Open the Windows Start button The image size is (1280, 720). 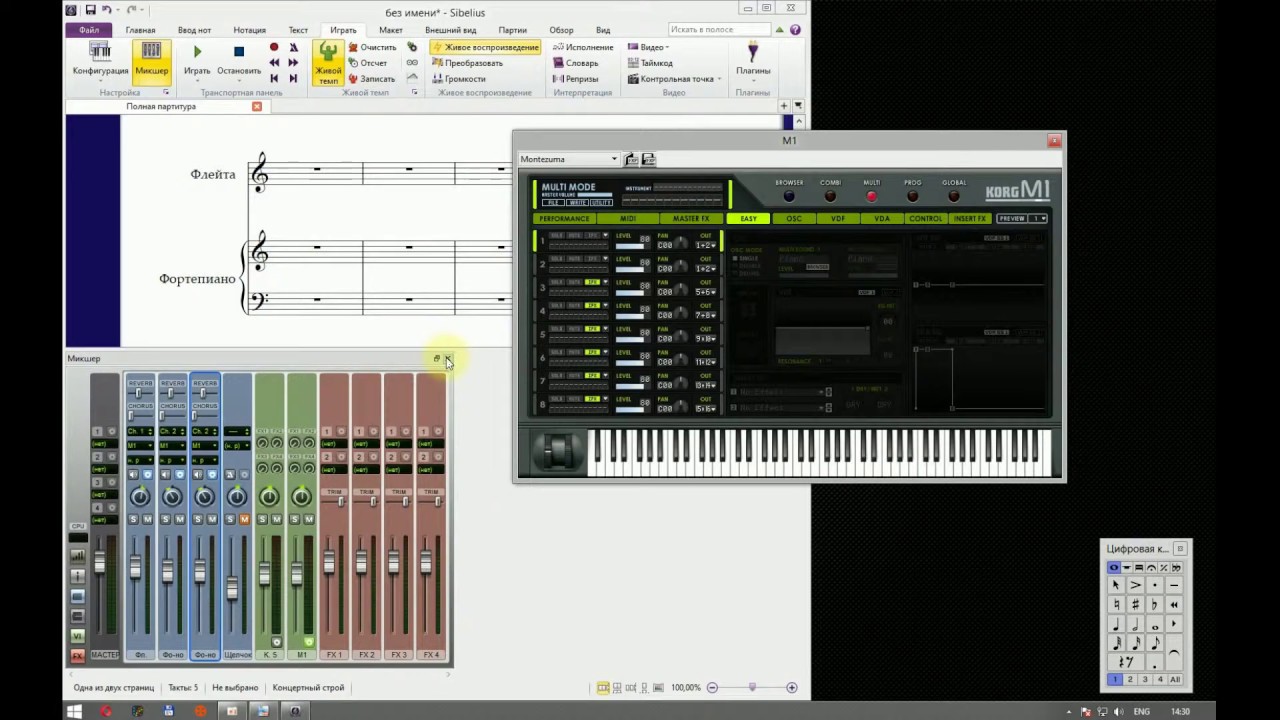73,711
